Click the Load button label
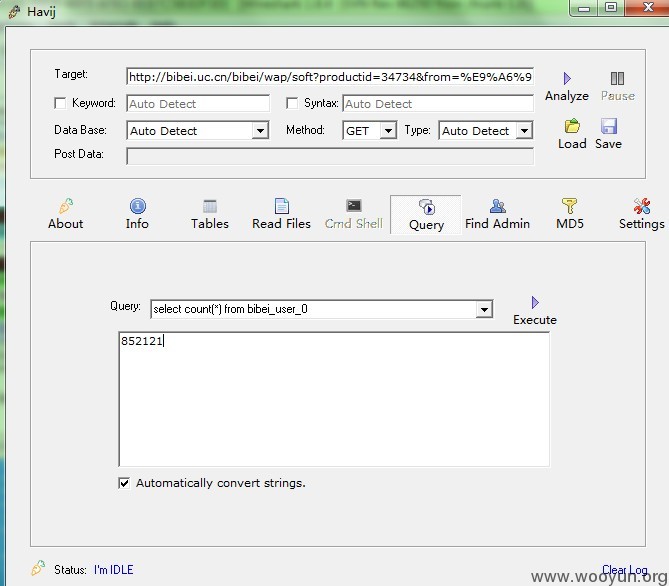 pos(572,144)
